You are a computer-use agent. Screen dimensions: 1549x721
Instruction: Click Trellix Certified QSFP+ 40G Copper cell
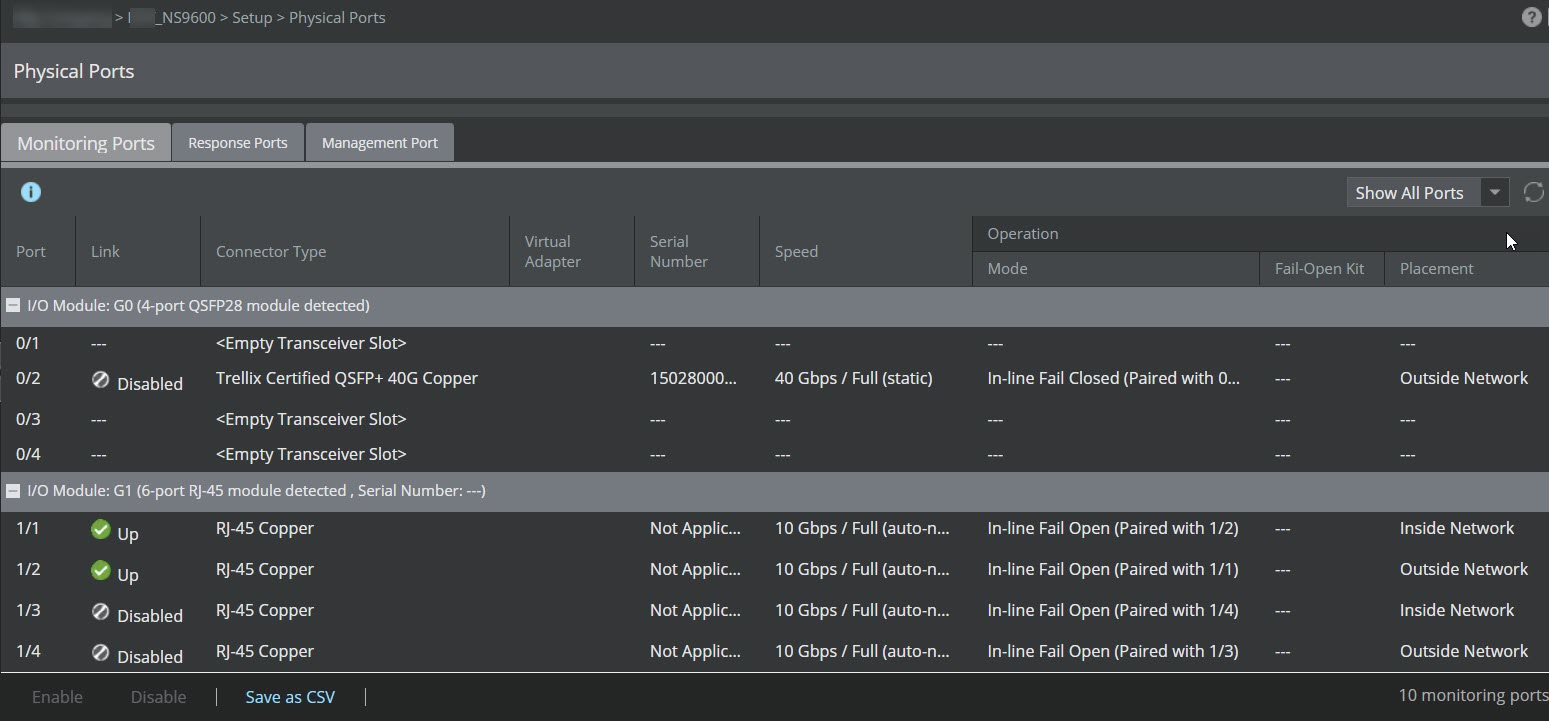pos(347,378)
